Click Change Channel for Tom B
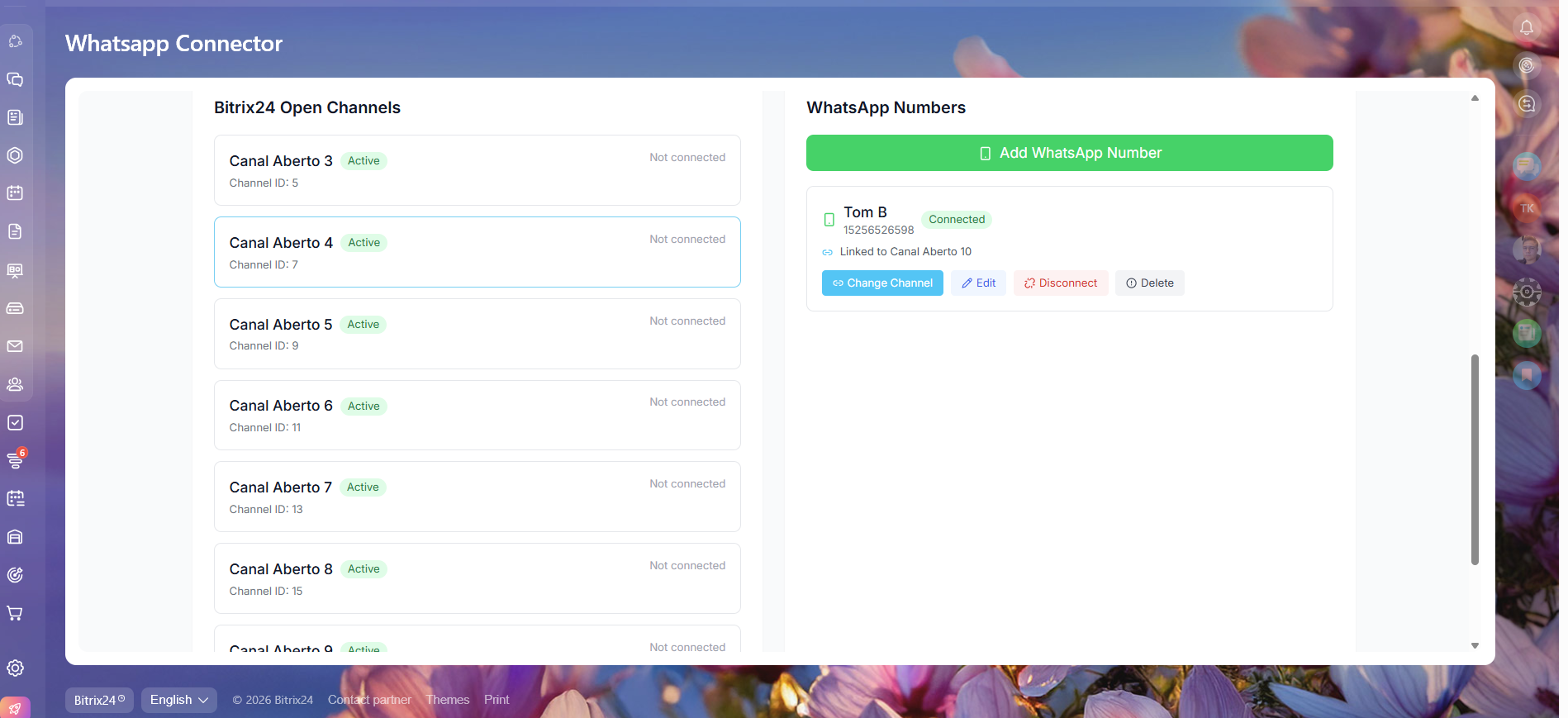Viewport: 1568px width, 718px height. pos(881,283)
